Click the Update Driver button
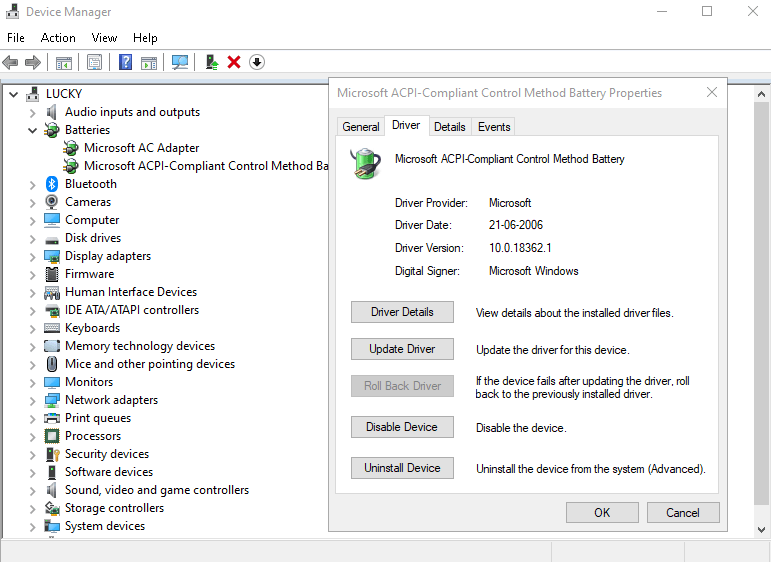The width and height of the screenshot is (771, 562). 402,349
